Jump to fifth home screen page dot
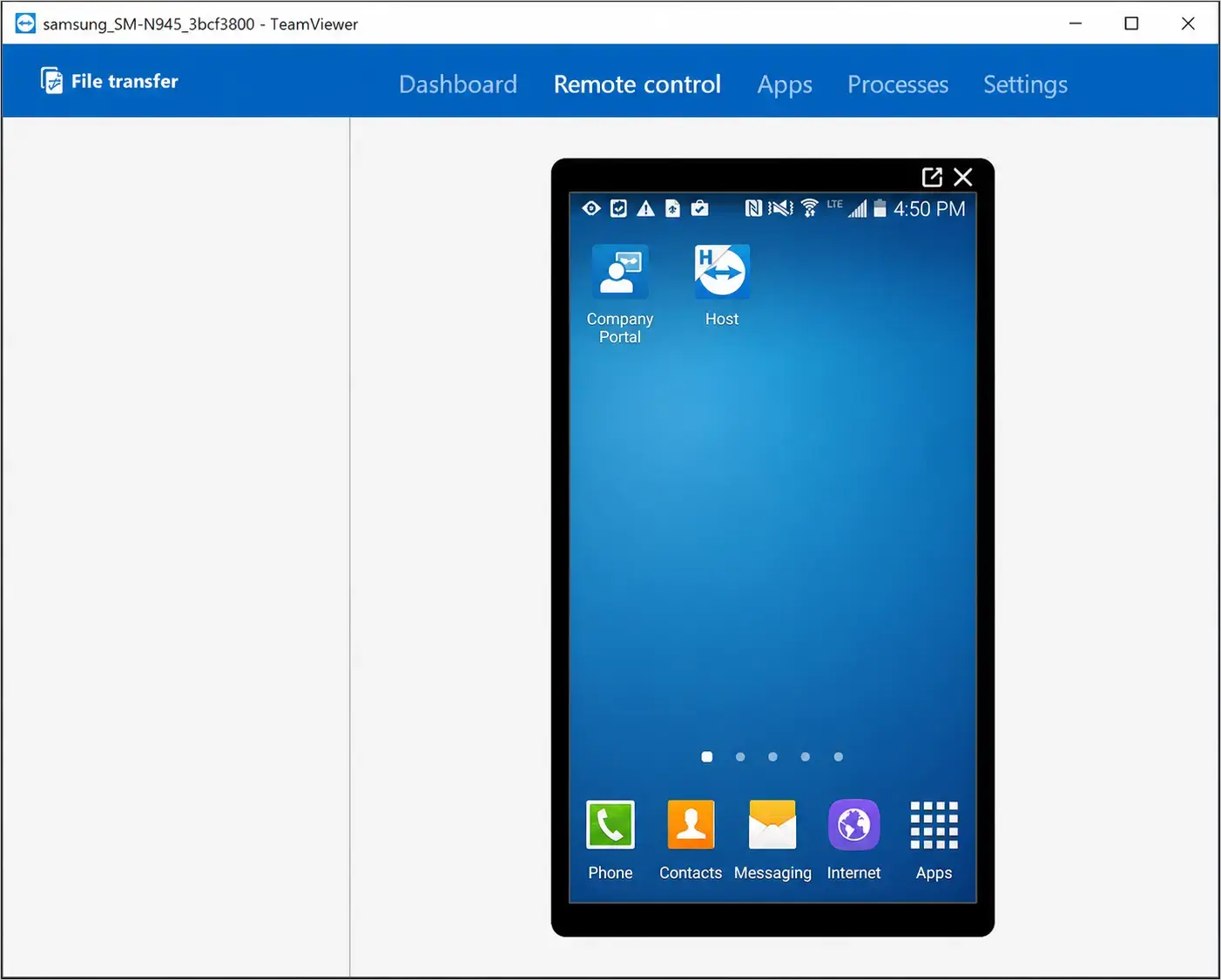 point(839,757)
